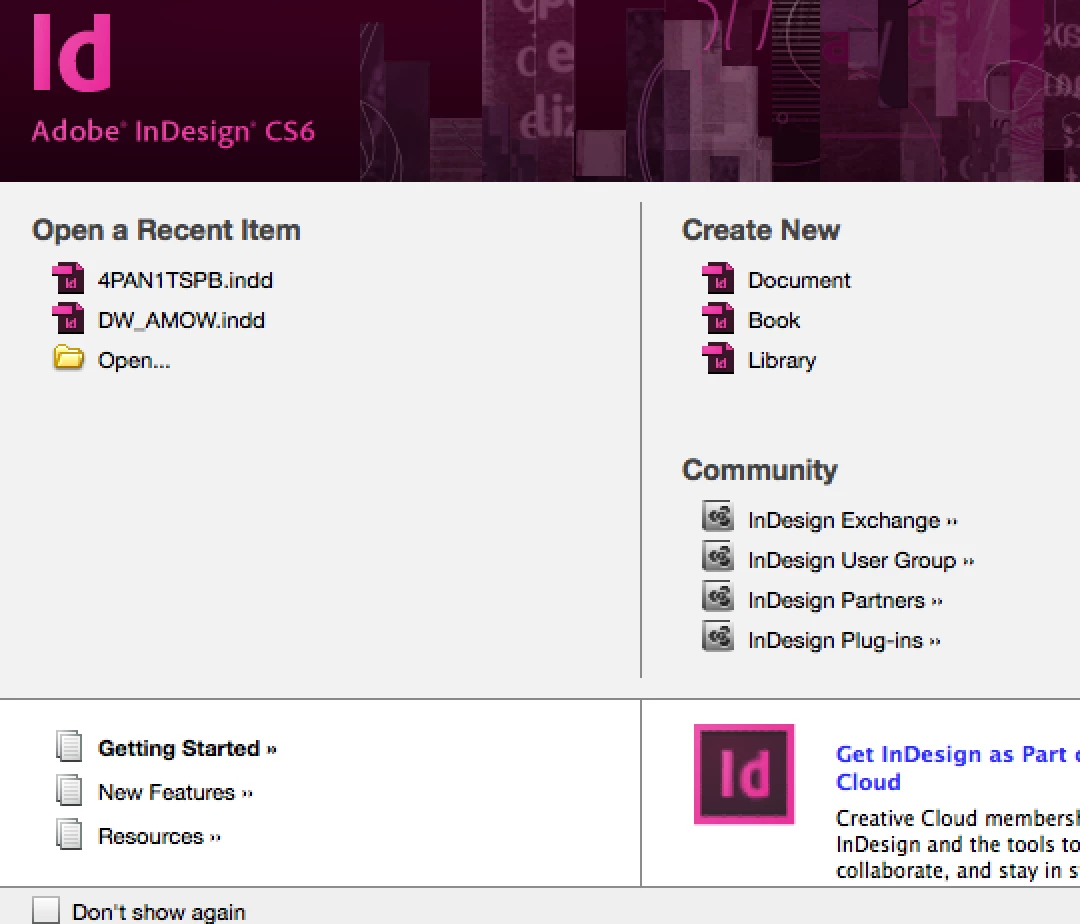The height and width of the screenshot is (924, 1080).
Task: Click the yellow folder Open icon
Action: (68, 358)
